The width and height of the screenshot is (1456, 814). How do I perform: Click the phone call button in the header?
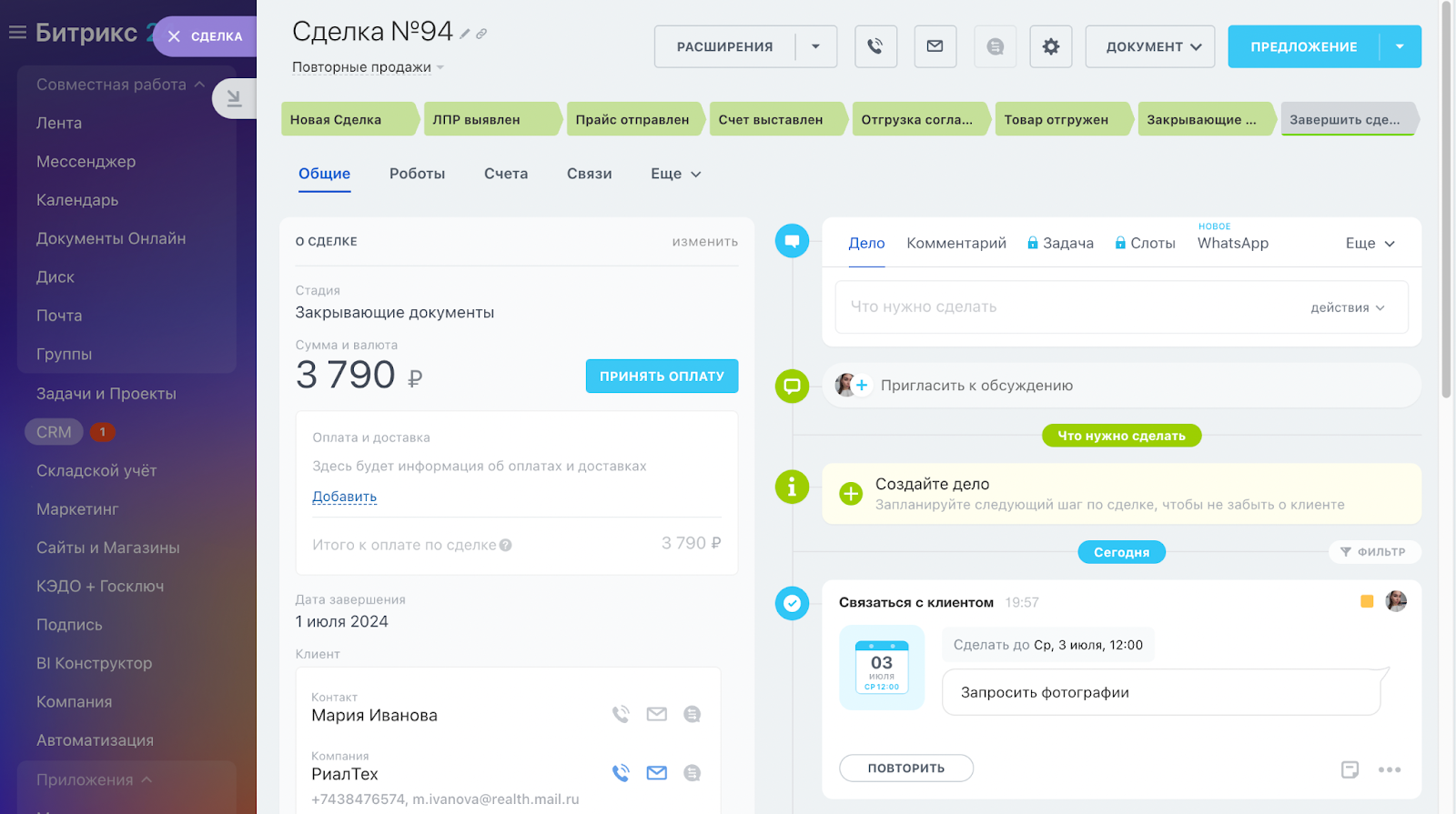click(875, 46)
